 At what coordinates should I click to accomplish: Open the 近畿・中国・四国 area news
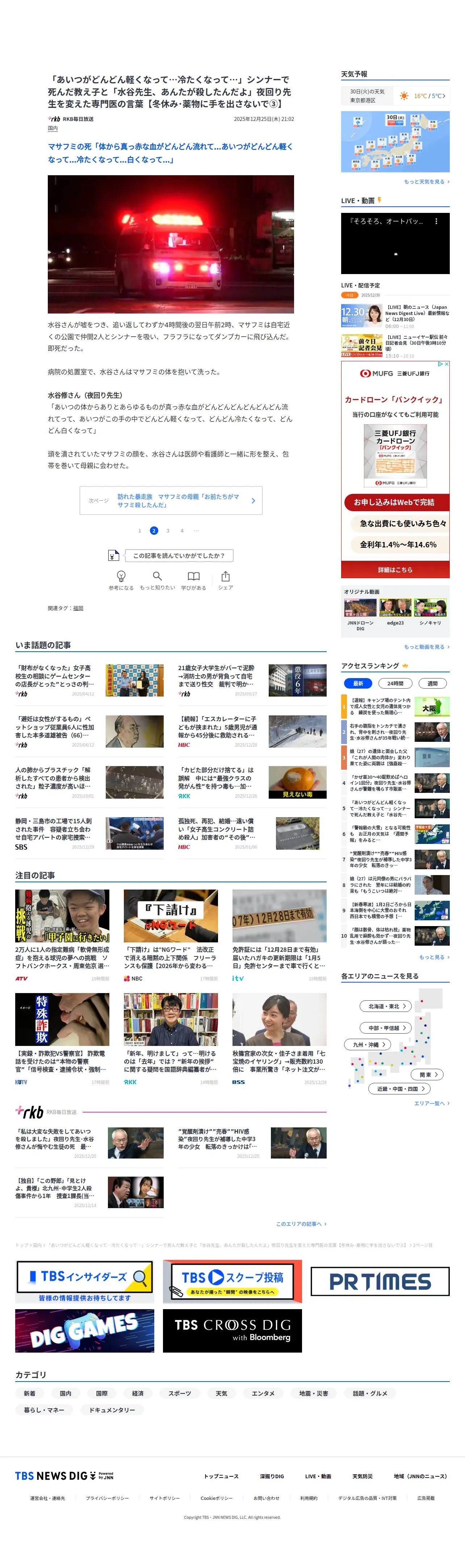coord(400,1088)
